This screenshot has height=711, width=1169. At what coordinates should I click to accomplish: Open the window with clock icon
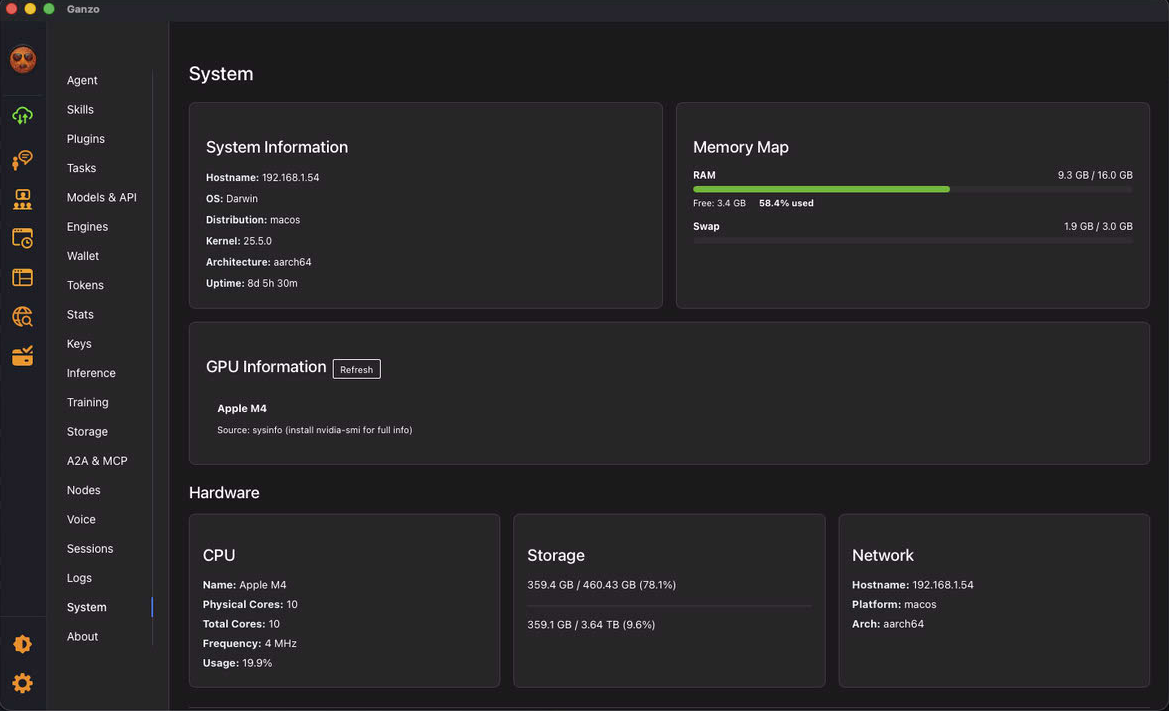(x=22, y=238)
